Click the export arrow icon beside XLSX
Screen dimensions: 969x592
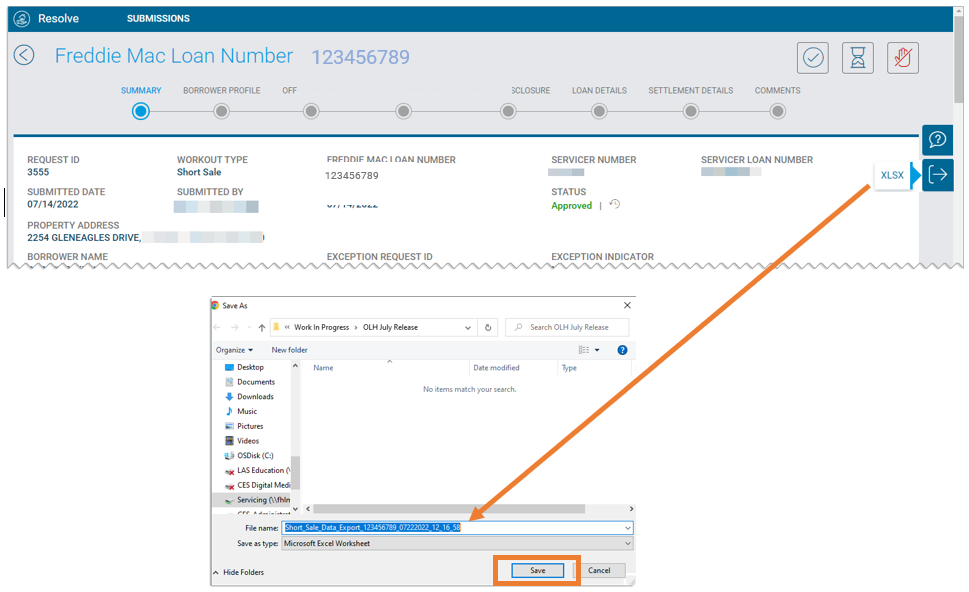pos(937,175)
